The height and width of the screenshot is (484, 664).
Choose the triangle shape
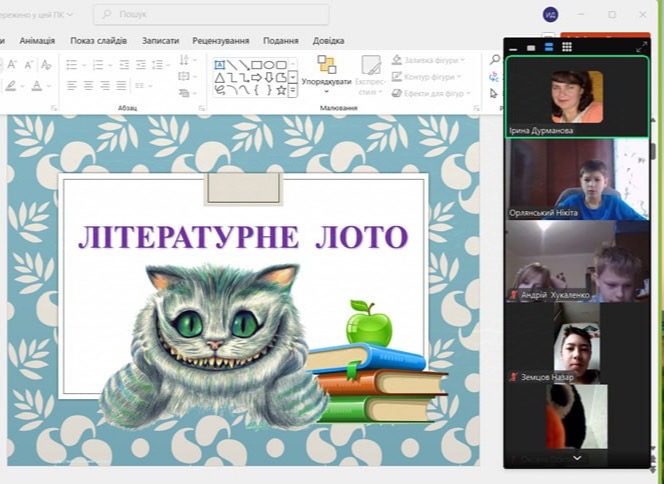pos(219,77)
